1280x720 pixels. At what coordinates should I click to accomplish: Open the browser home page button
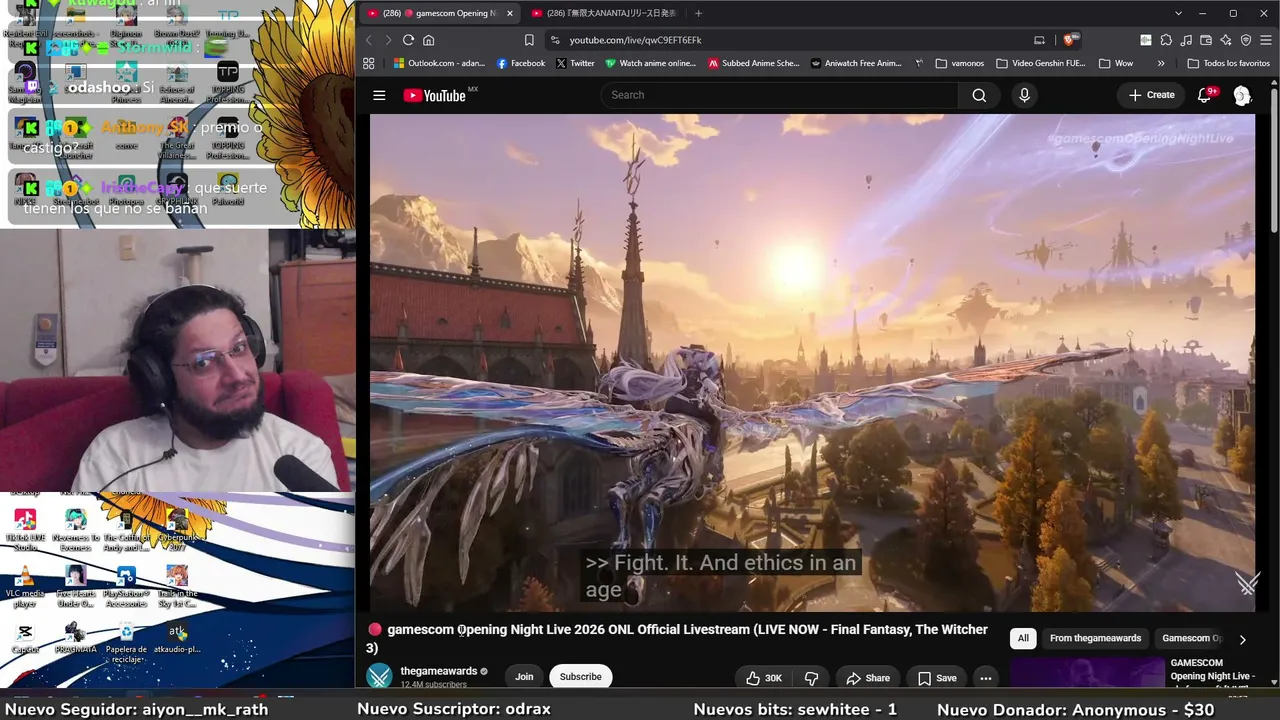pyautogui.click(x=429, y=40)
